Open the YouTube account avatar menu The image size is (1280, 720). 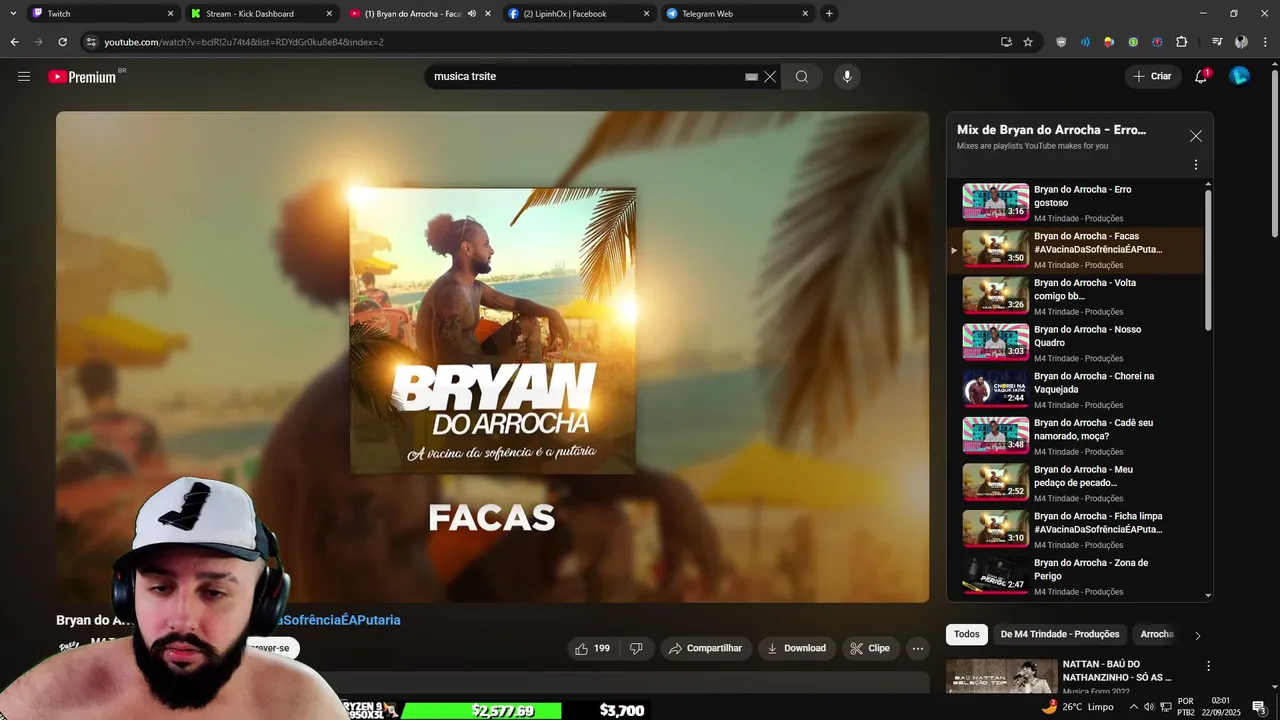(x=1239, y=76)
